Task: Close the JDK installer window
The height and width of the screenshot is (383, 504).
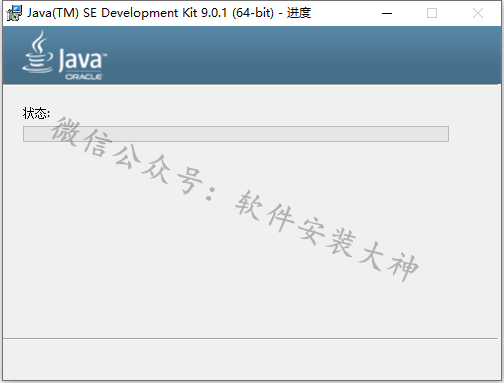Action: tap(478, 13)
